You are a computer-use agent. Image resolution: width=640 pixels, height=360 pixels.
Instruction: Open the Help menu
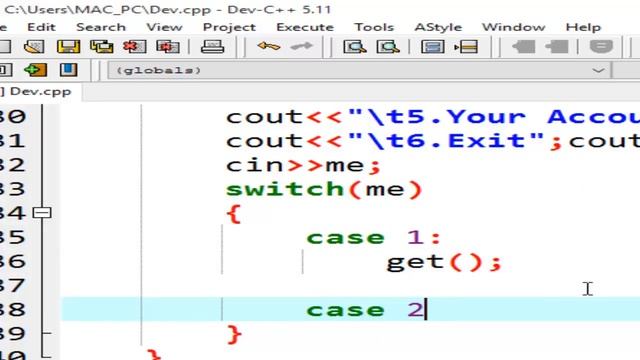click(583, 27)
